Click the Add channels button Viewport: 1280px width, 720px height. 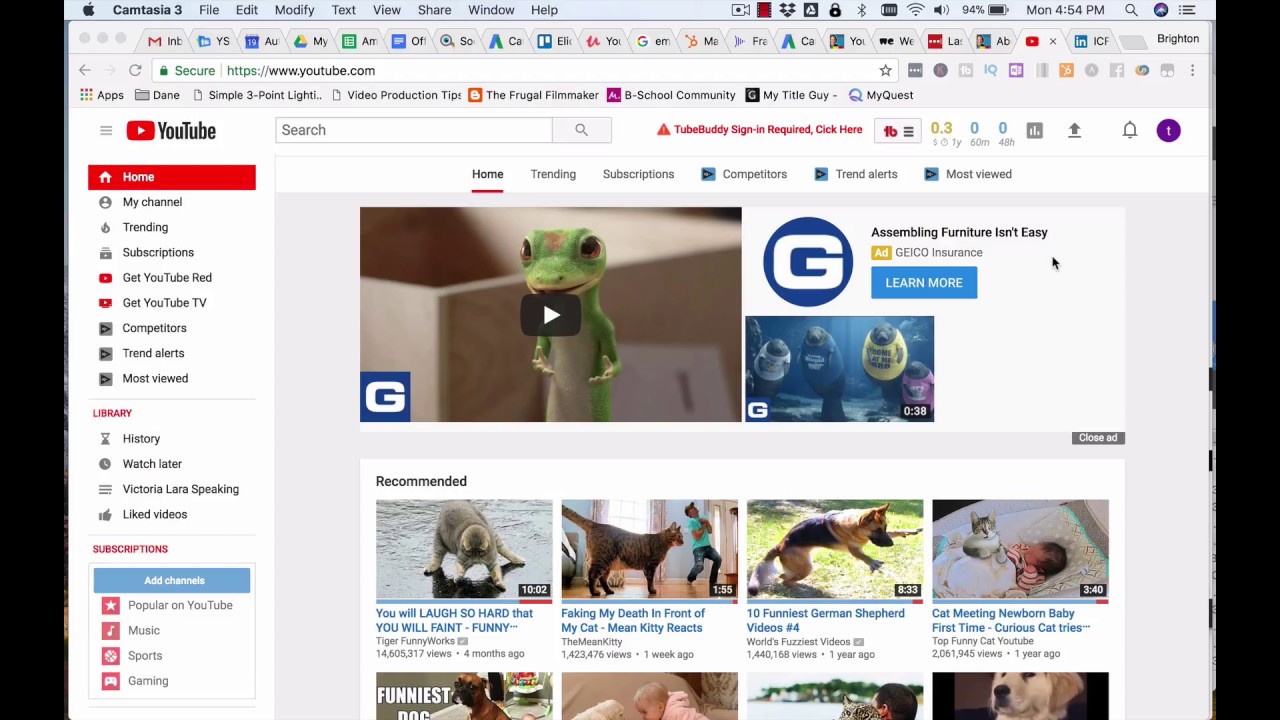172,580
